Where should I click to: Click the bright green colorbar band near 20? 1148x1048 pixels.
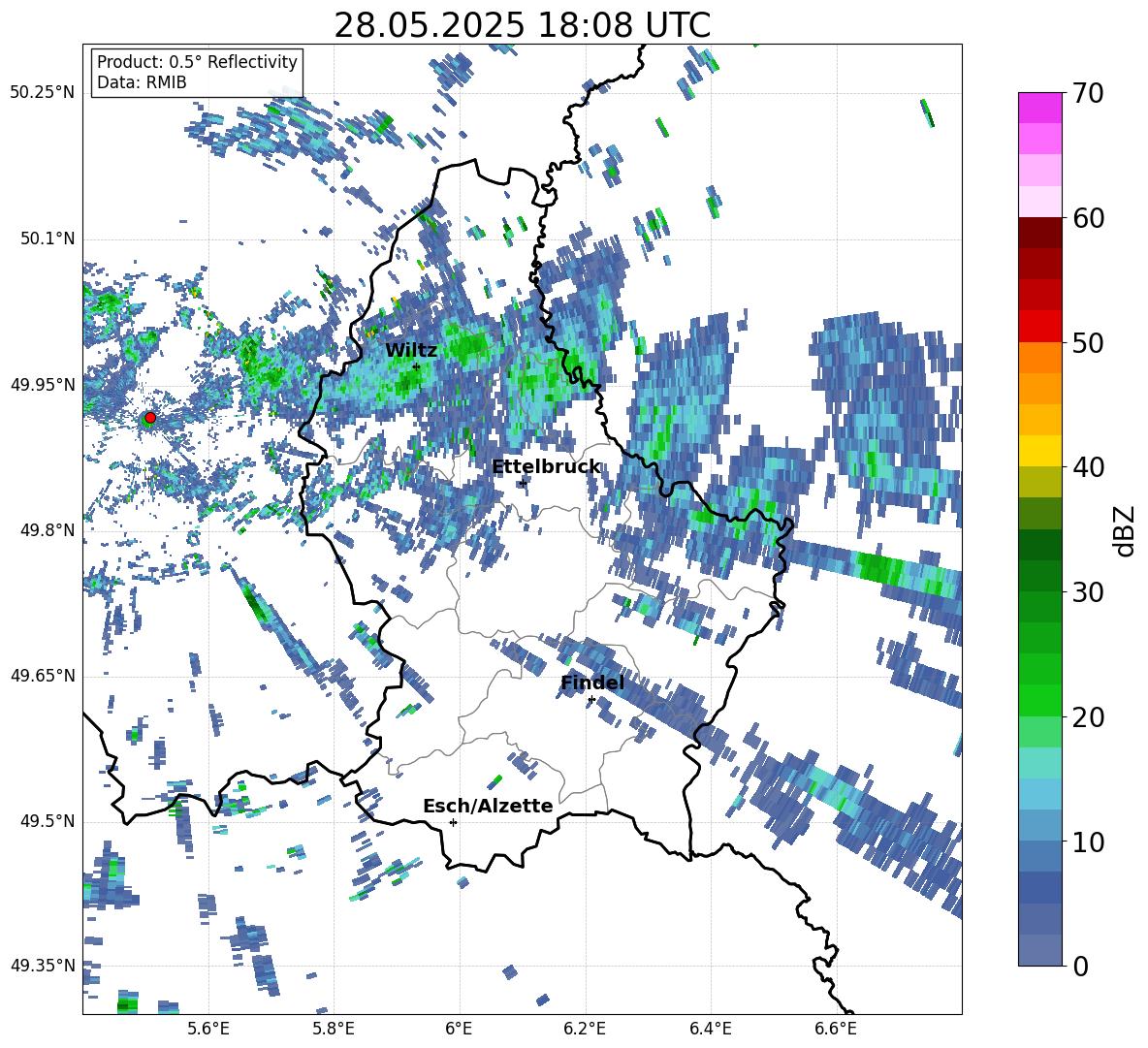(x=1039, y=700)
